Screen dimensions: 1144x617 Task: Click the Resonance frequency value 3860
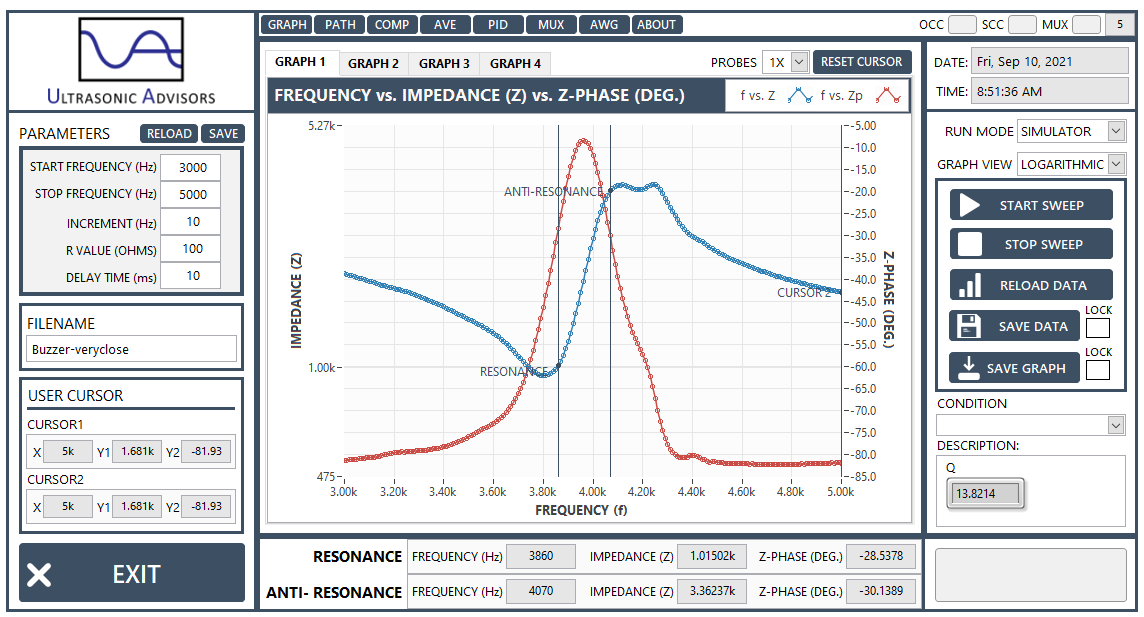tap(541, 556)
